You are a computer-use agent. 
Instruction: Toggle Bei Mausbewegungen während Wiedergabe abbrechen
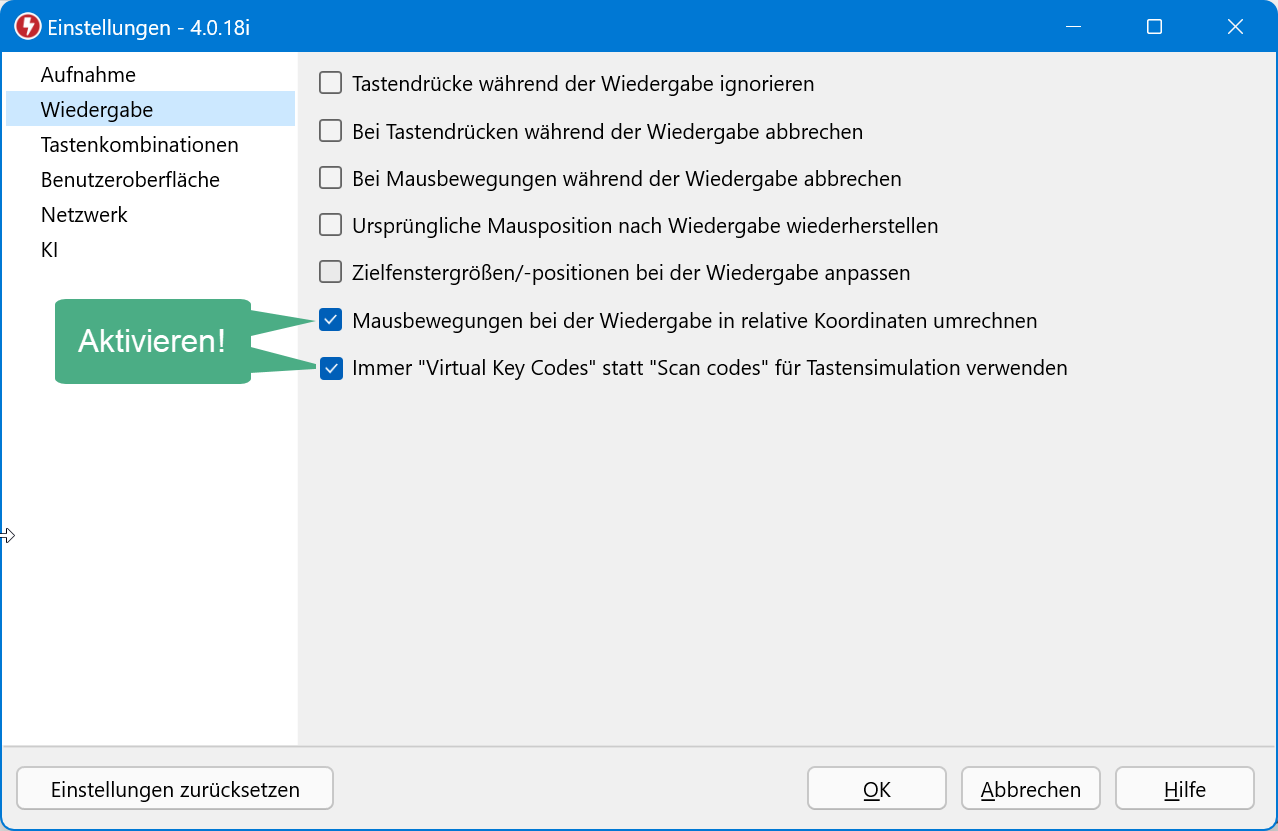click(330, 178)
